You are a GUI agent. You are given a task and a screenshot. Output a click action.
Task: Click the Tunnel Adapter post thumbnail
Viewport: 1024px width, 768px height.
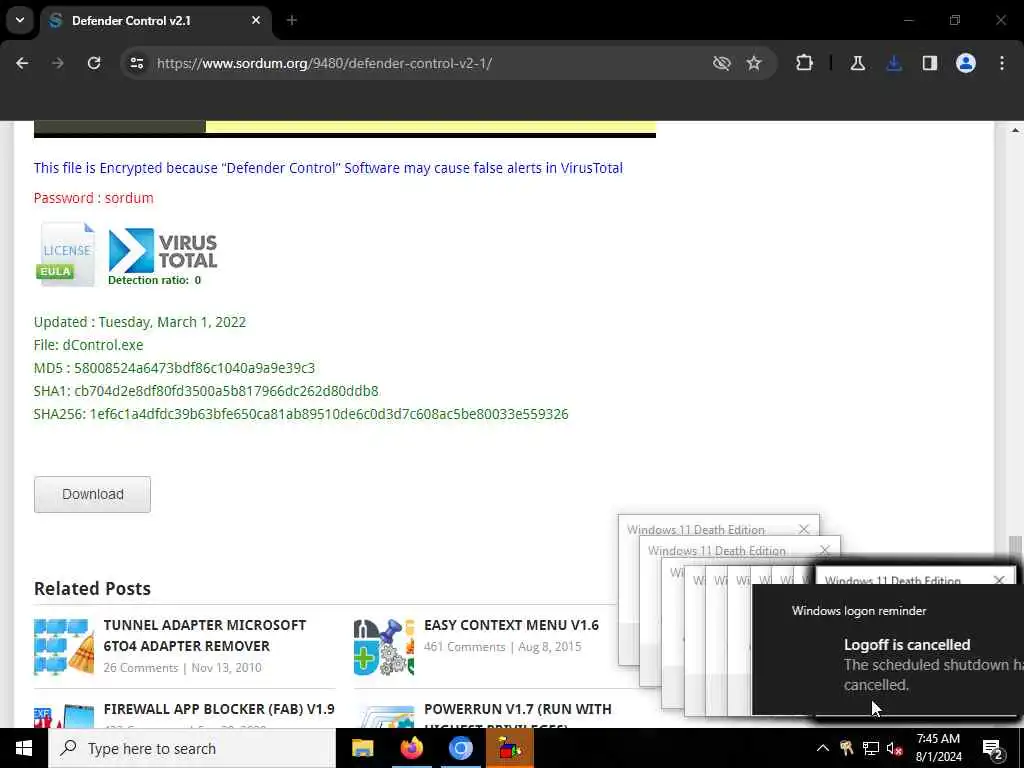point(64,647)
